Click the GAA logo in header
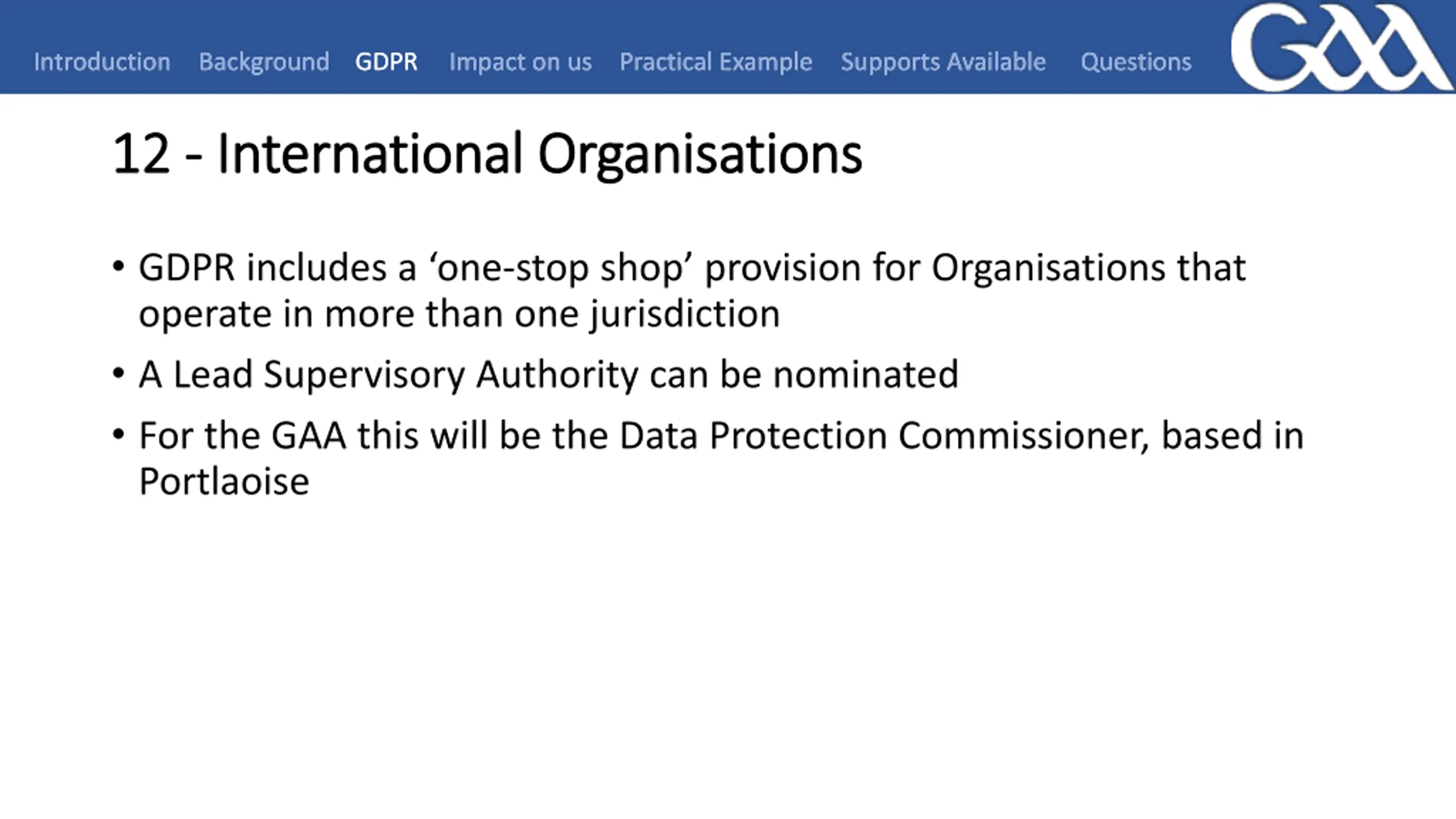This screenshot has width=1456, height=819. 1341,47
